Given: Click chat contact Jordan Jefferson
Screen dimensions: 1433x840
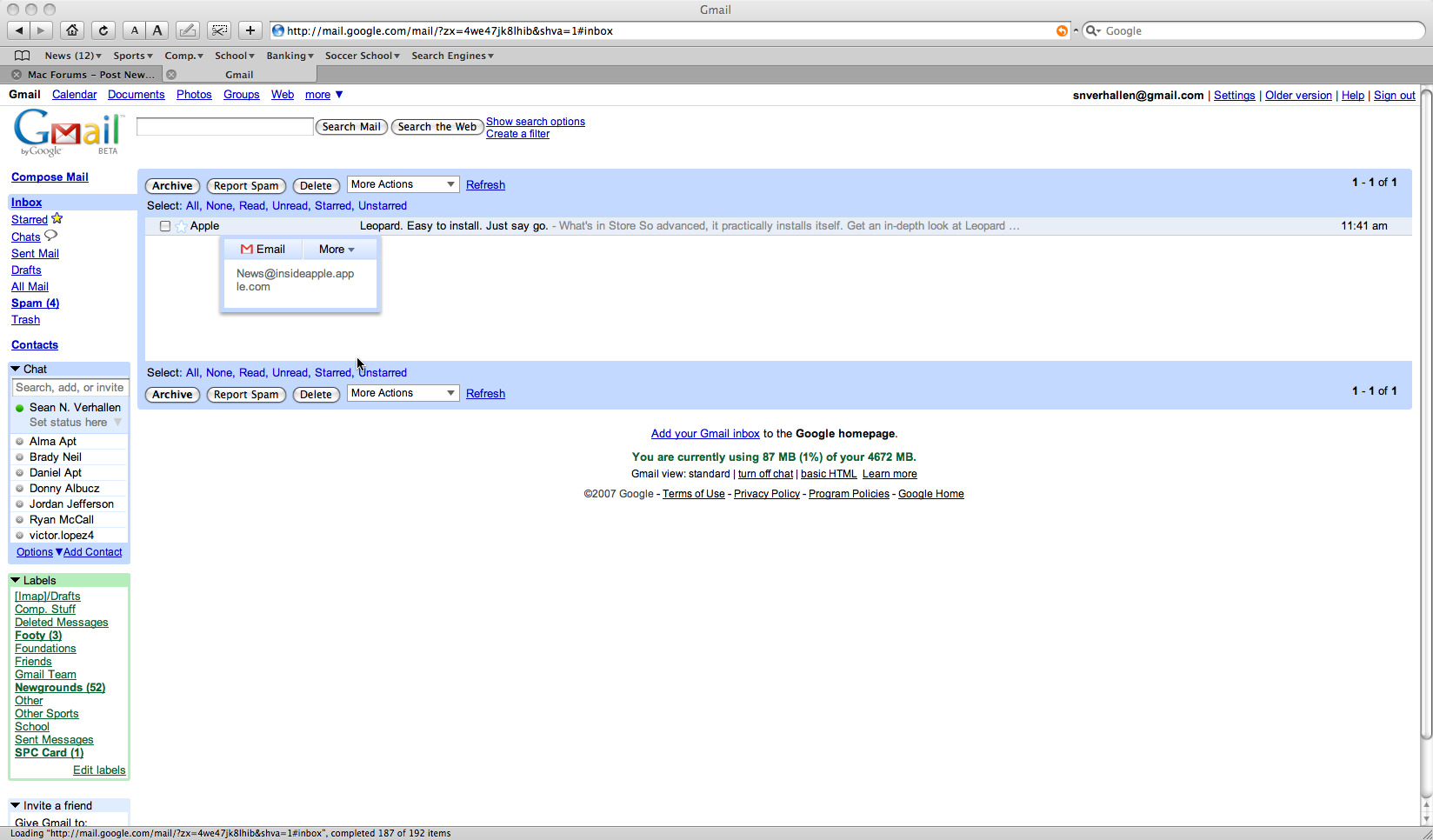Looking at the screenshot, I should 71,504.
